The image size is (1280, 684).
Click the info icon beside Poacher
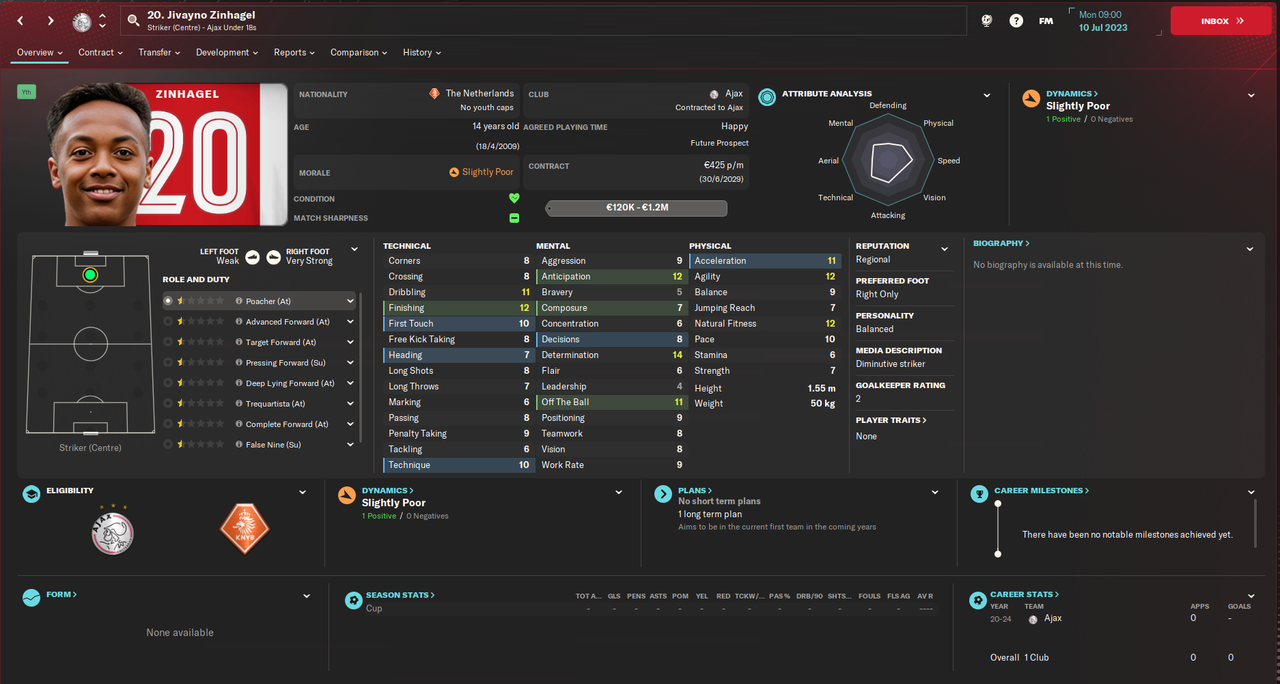coord(239,301)
